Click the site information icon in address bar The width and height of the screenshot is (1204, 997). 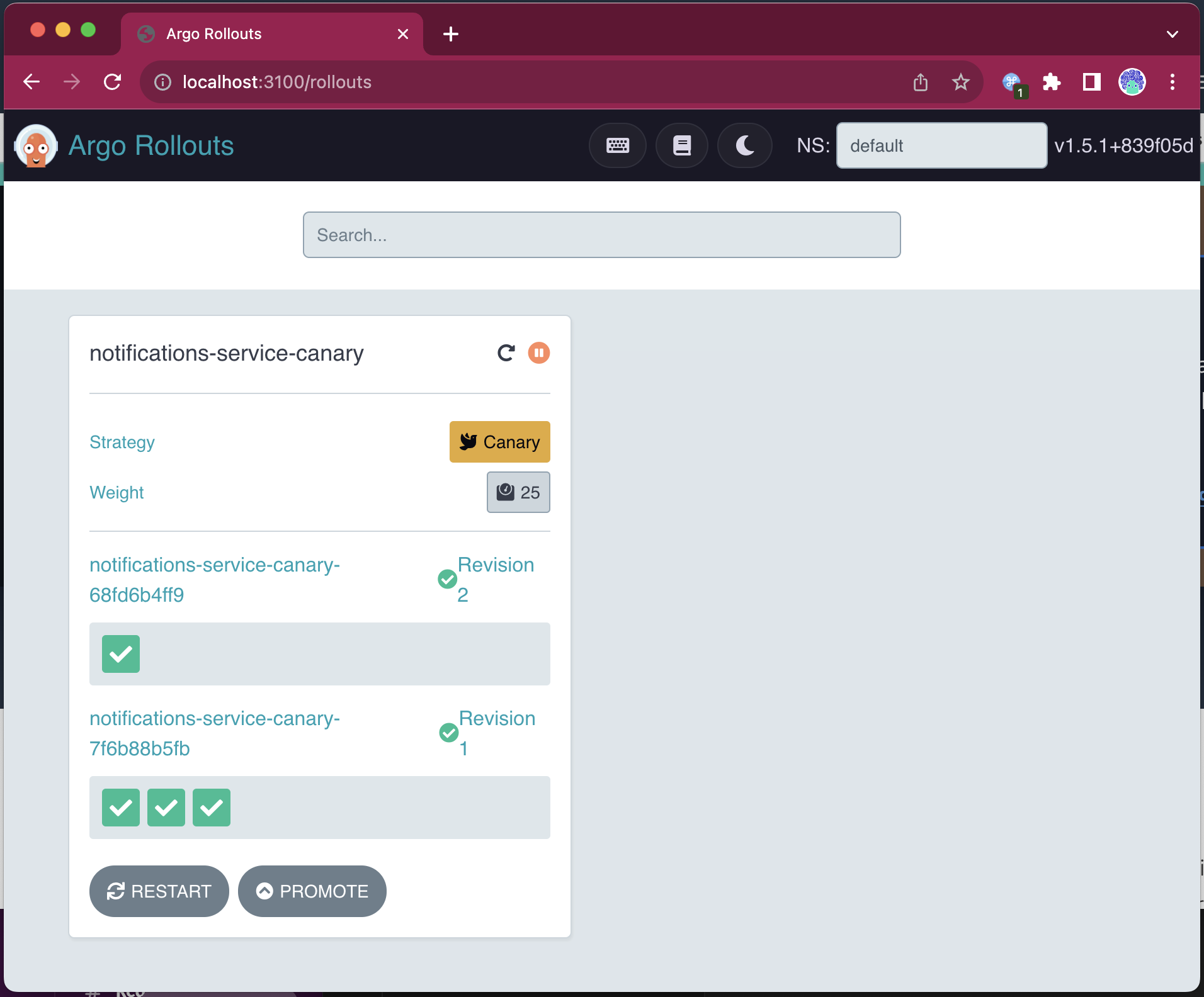(162, 82)
